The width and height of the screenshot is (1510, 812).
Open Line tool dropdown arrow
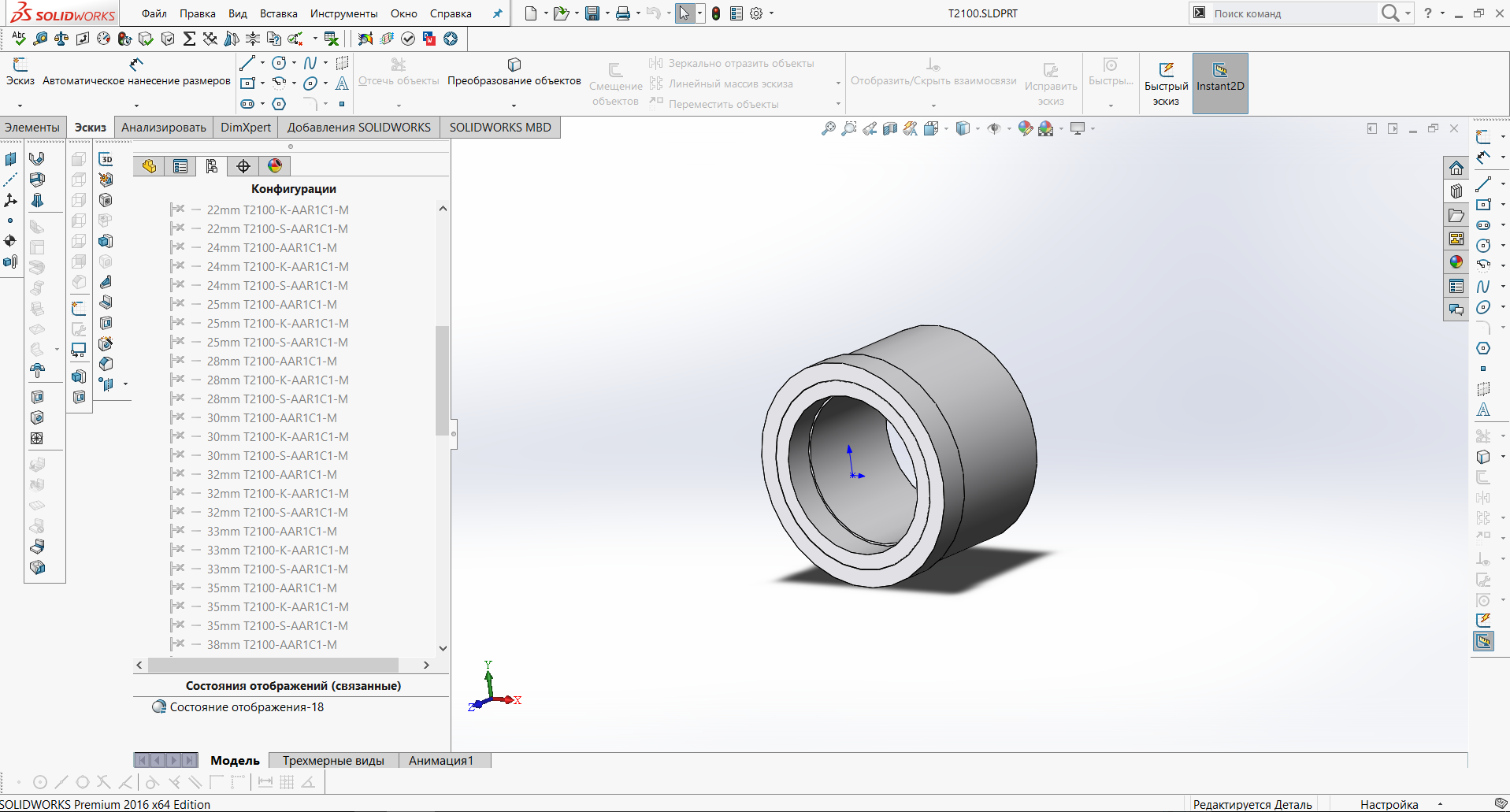pos(262,63)
